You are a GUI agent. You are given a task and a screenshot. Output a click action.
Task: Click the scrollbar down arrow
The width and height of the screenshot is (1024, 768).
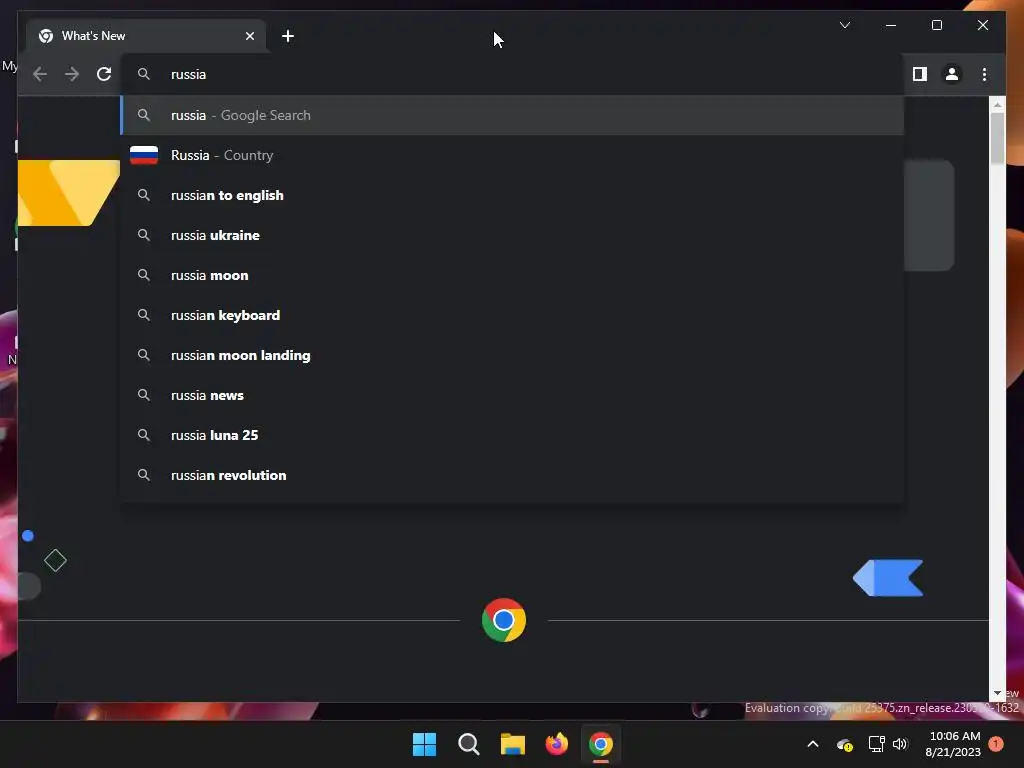[x=997, y=693]
